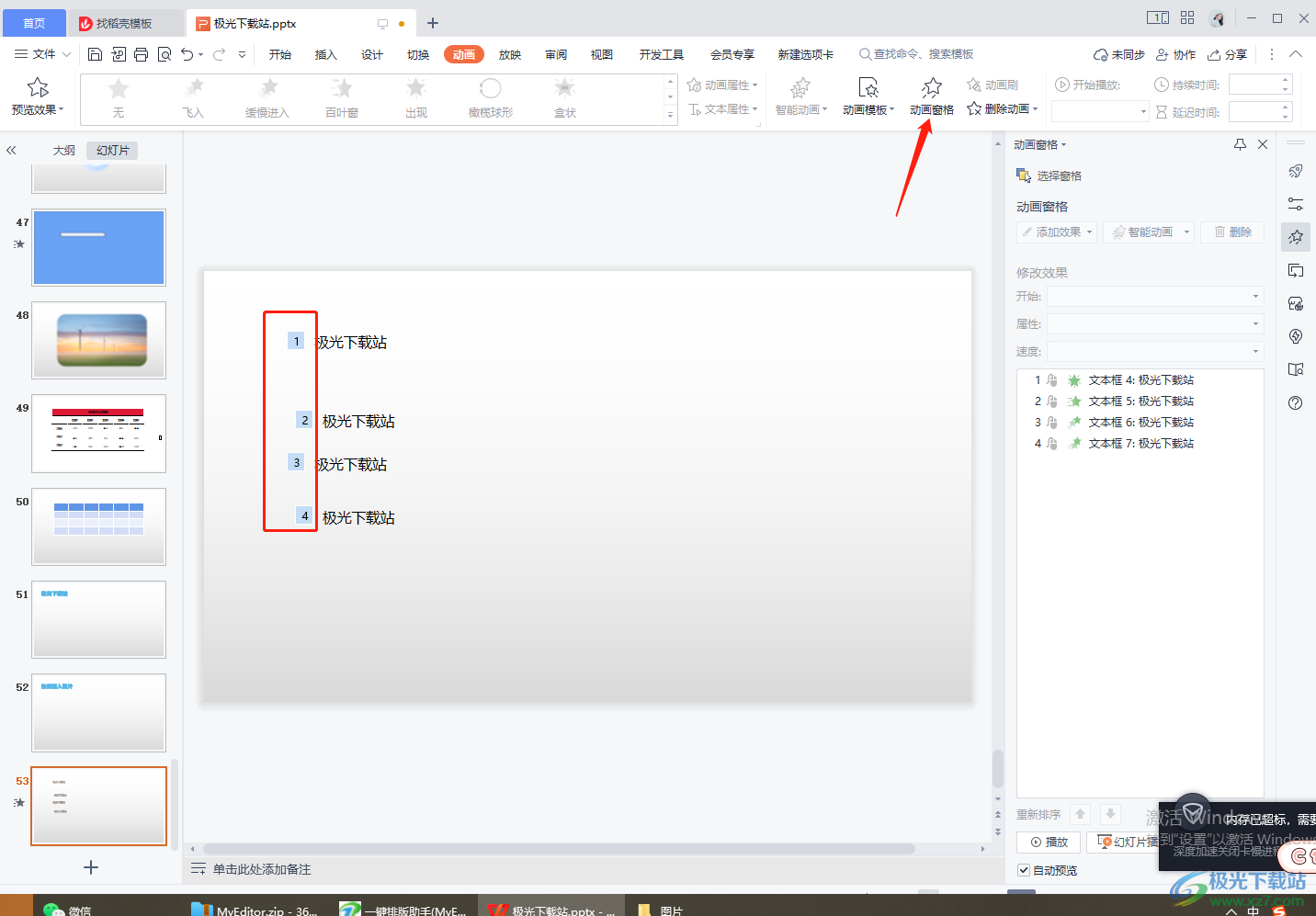The height and width of the screenshot is (916, 1316).
Task: Click the 未同步 cloud sync icon
Action: pos(1118,54)
